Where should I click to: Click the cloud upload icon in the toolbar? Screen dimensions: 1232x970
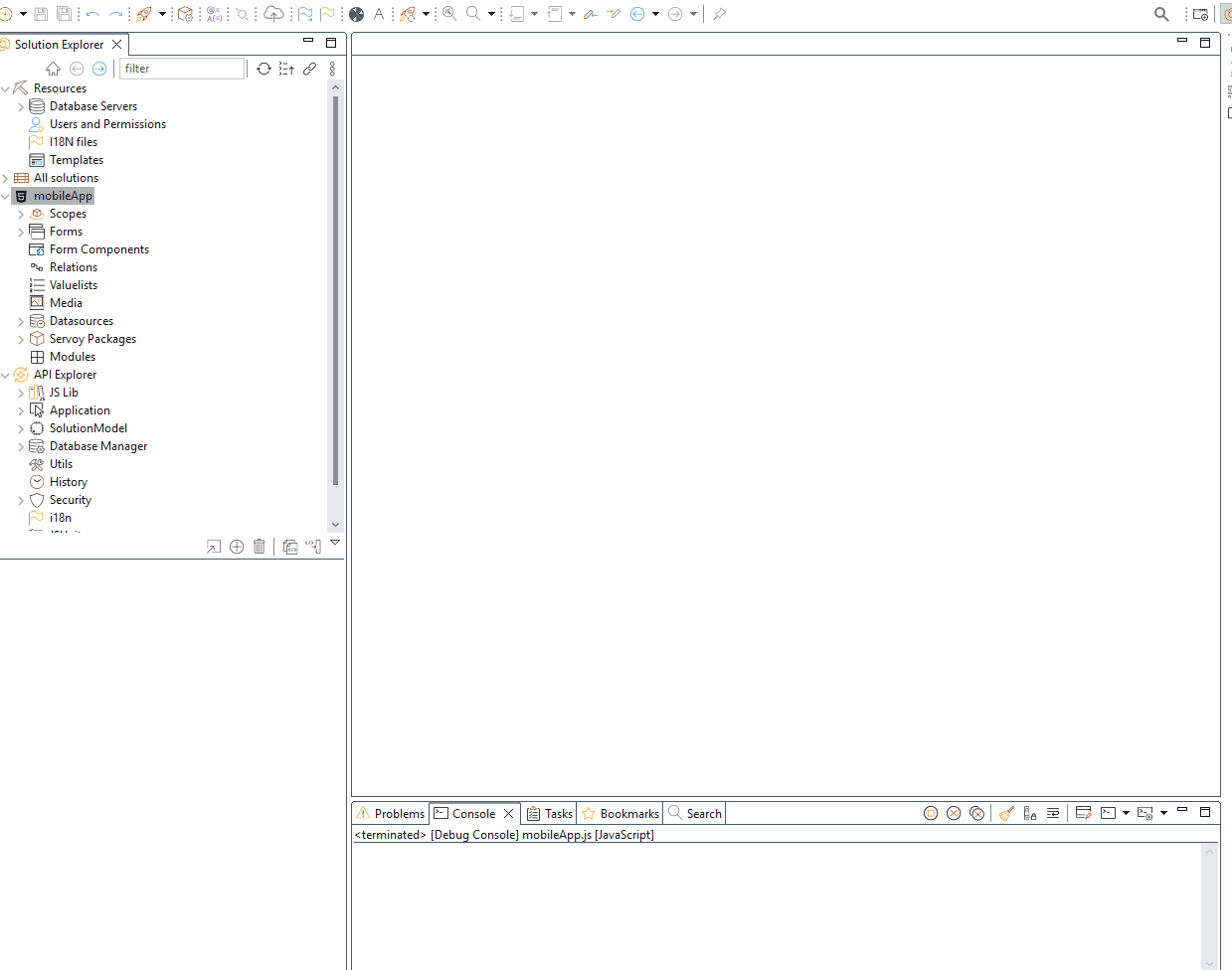(273, 14)
